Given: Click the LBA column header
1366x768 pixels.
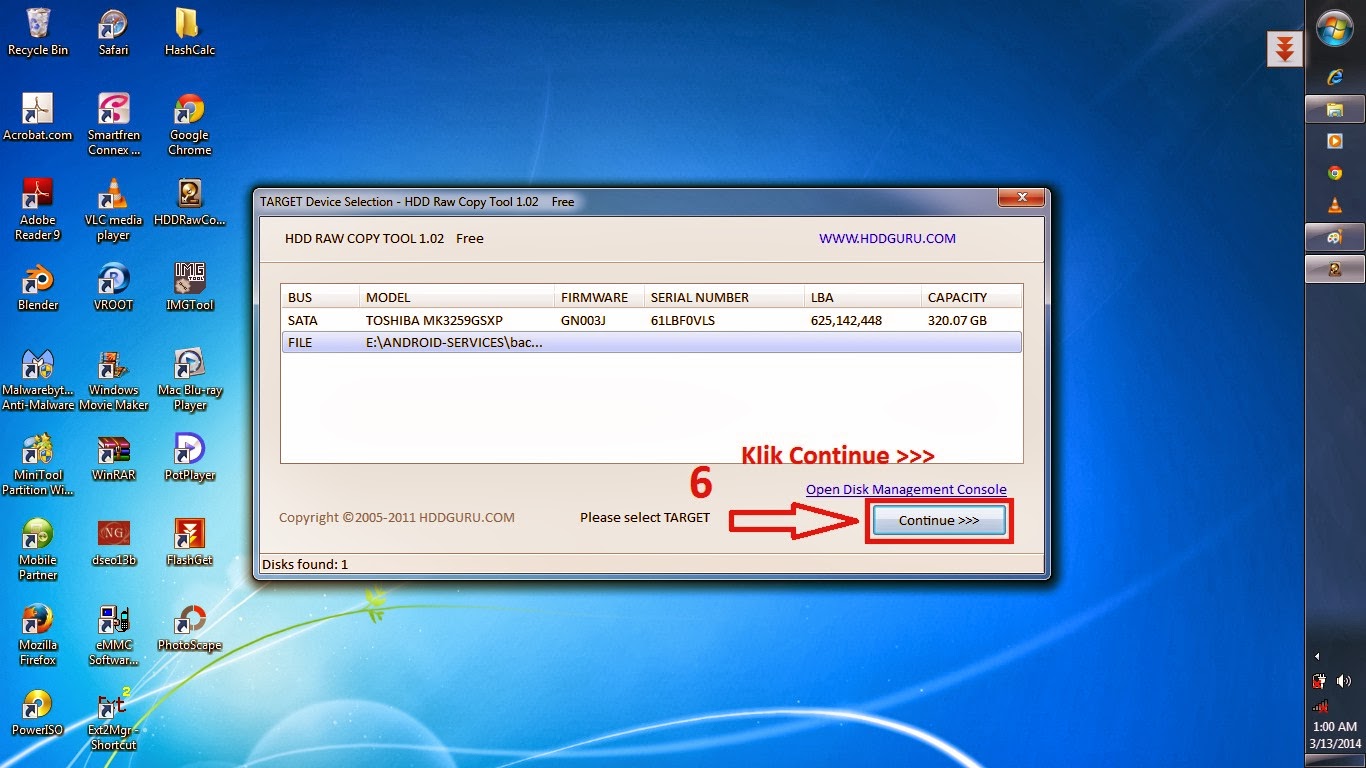Looking at the screenshot, I should point(863,297).
